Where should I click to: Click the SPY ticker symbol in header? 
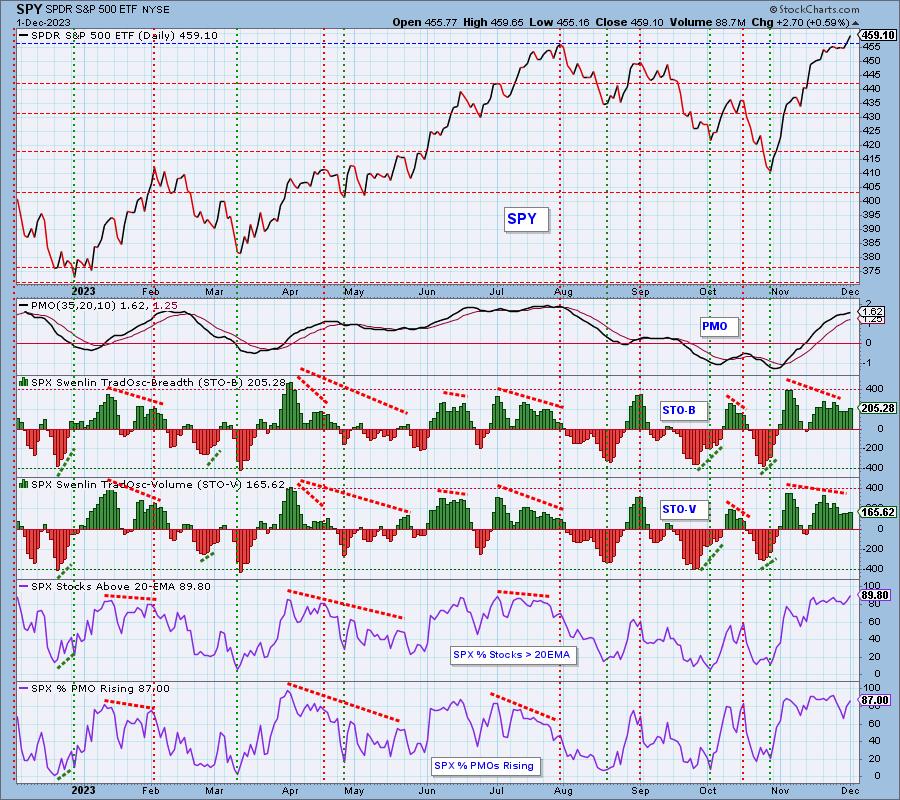[x=29, y=9]
